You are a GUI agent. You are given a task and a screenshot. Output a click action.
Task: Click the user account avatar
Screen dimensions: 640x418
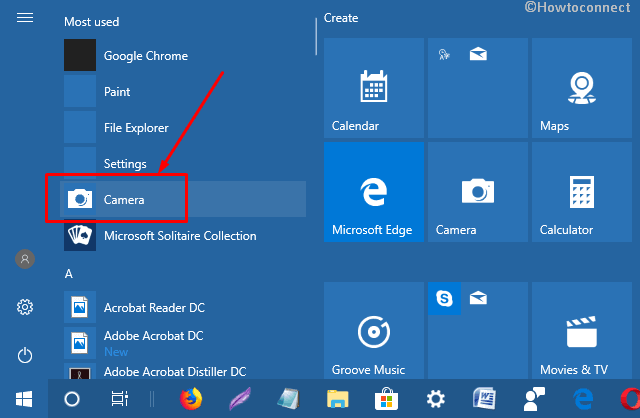(x=25, y=259)
